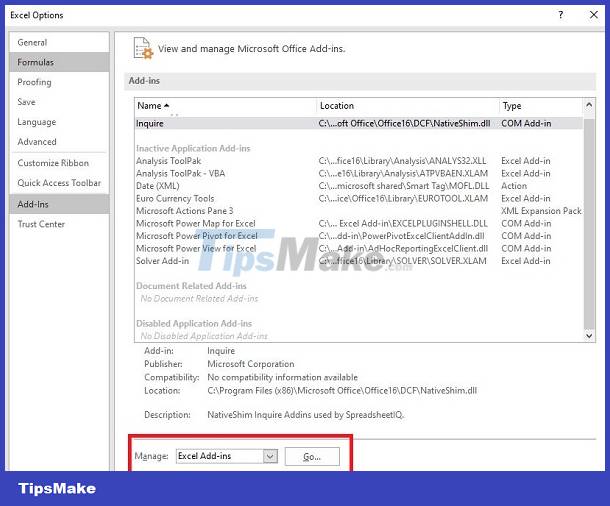Select Microsoft Power Map for Excel
The height and width of the screenshot is (506, 610).
tap(359, 224)
